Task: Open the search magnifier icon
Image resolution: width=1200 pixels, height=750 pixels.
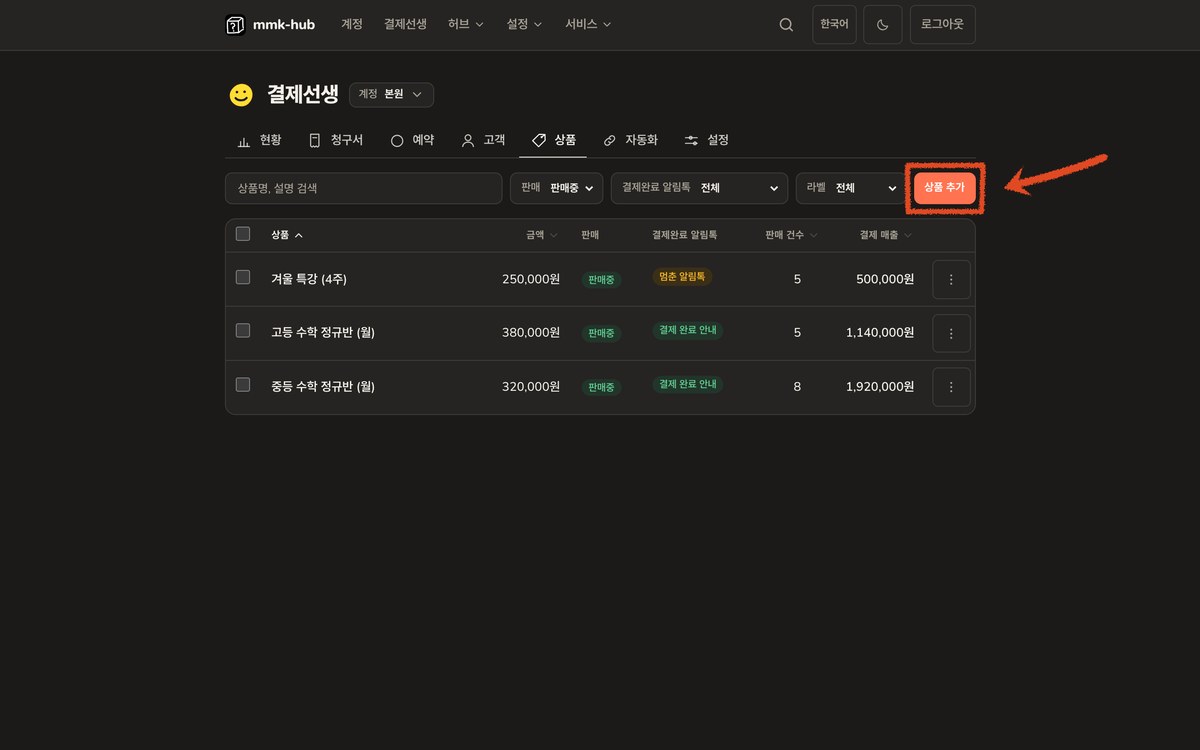Action: point(786,25)
